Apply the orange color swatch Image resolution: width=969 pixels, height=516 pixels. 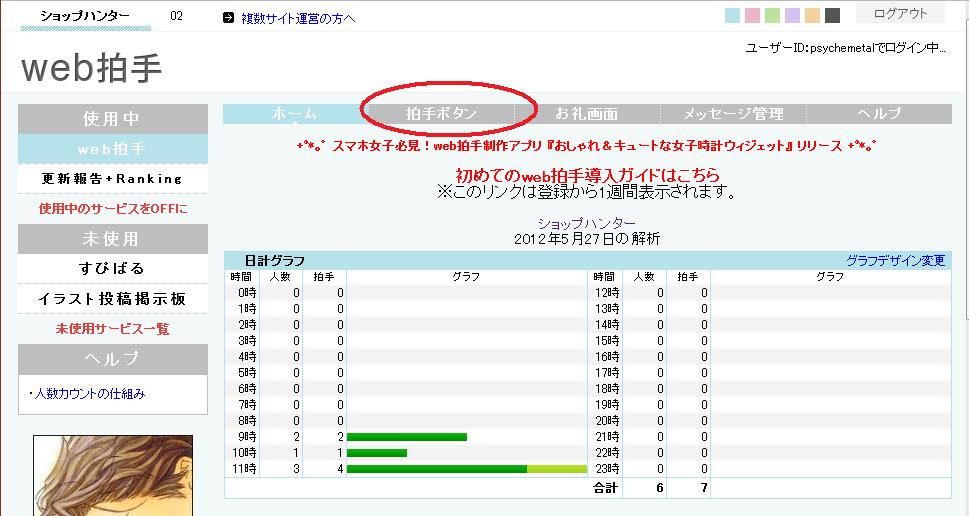[x=812, y=15]
